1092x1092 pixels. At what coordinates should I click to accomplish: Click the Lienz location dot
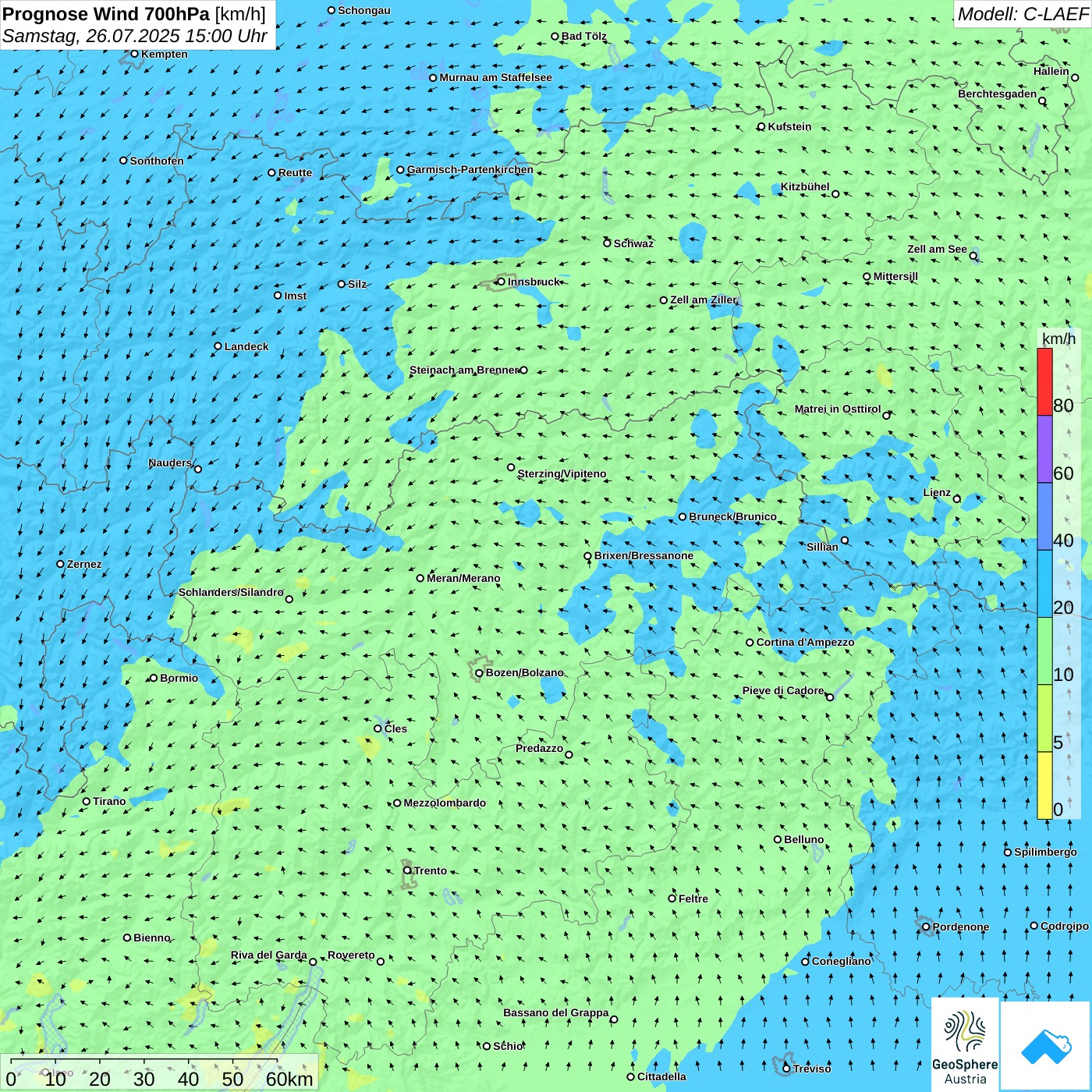[957, 499]
